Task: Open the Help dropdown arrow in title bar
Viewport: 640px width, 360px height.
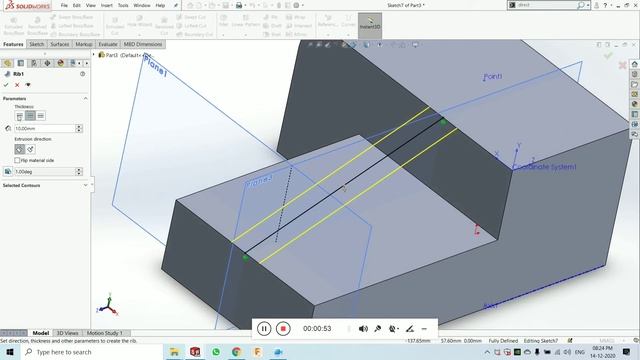Action: tap(611, 5)
